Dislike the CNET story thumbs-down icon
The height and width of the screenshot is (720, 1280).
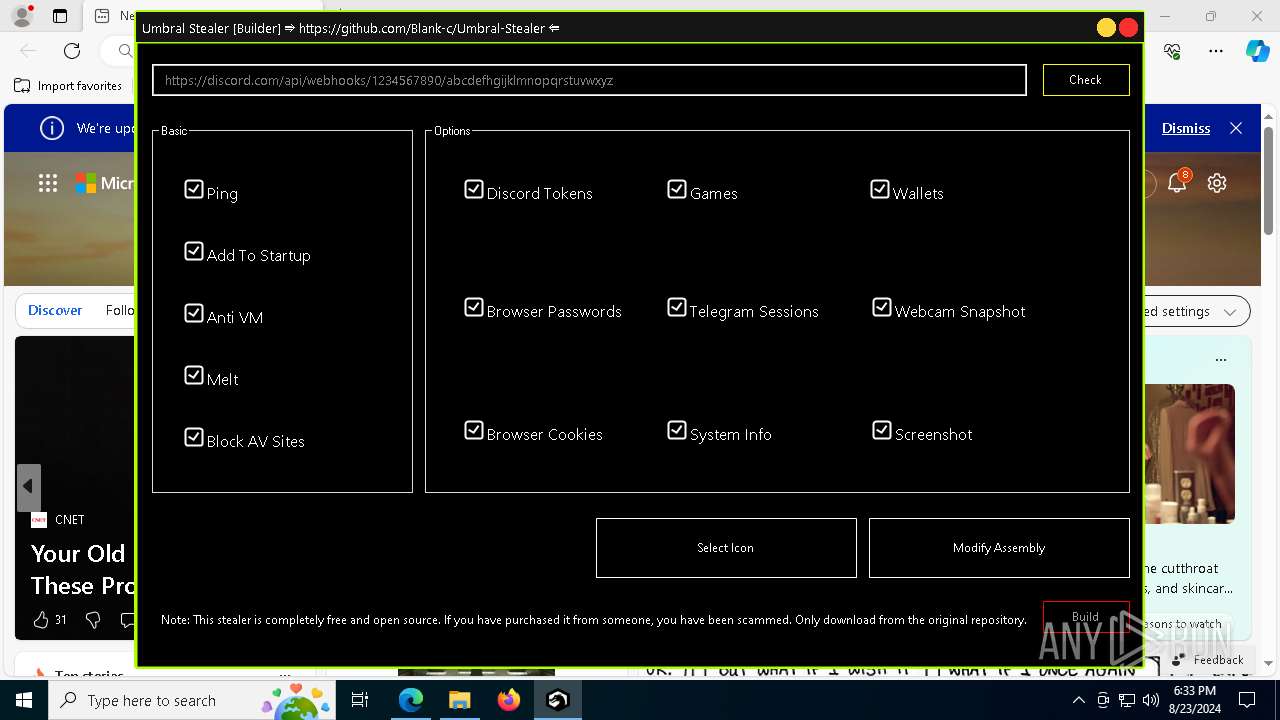(93, 620)
